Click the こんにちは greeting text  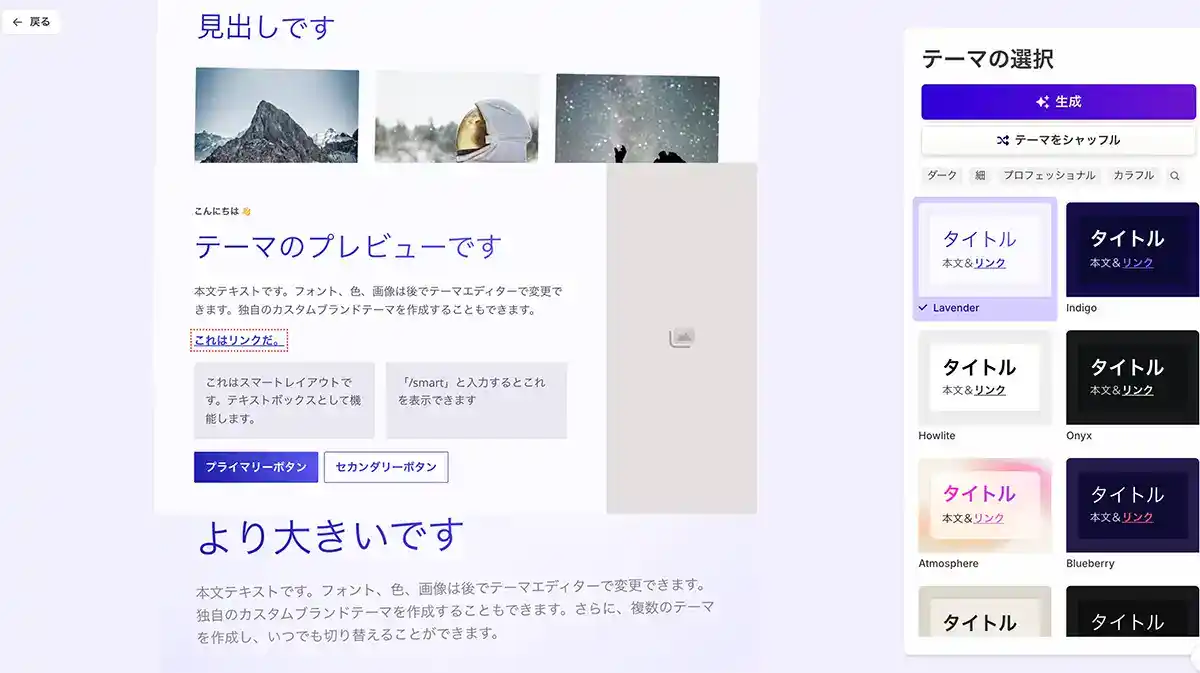[223, 211]
